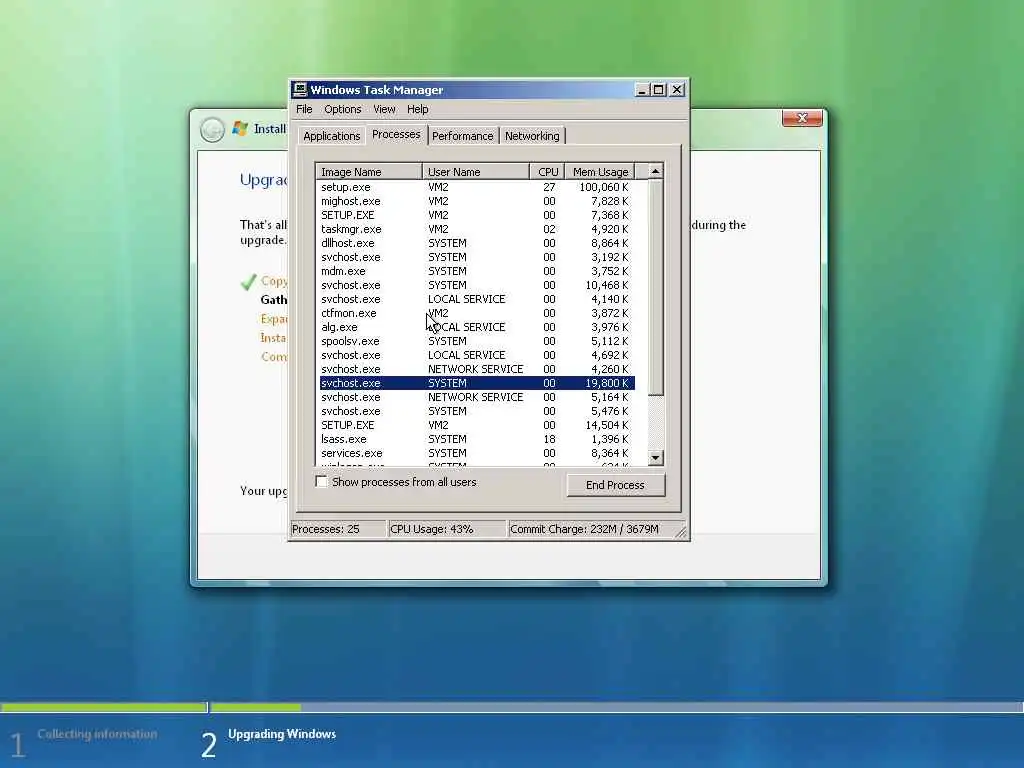Switch to the Applications tab
1024x768 pixels.
(x=331, y=136)
